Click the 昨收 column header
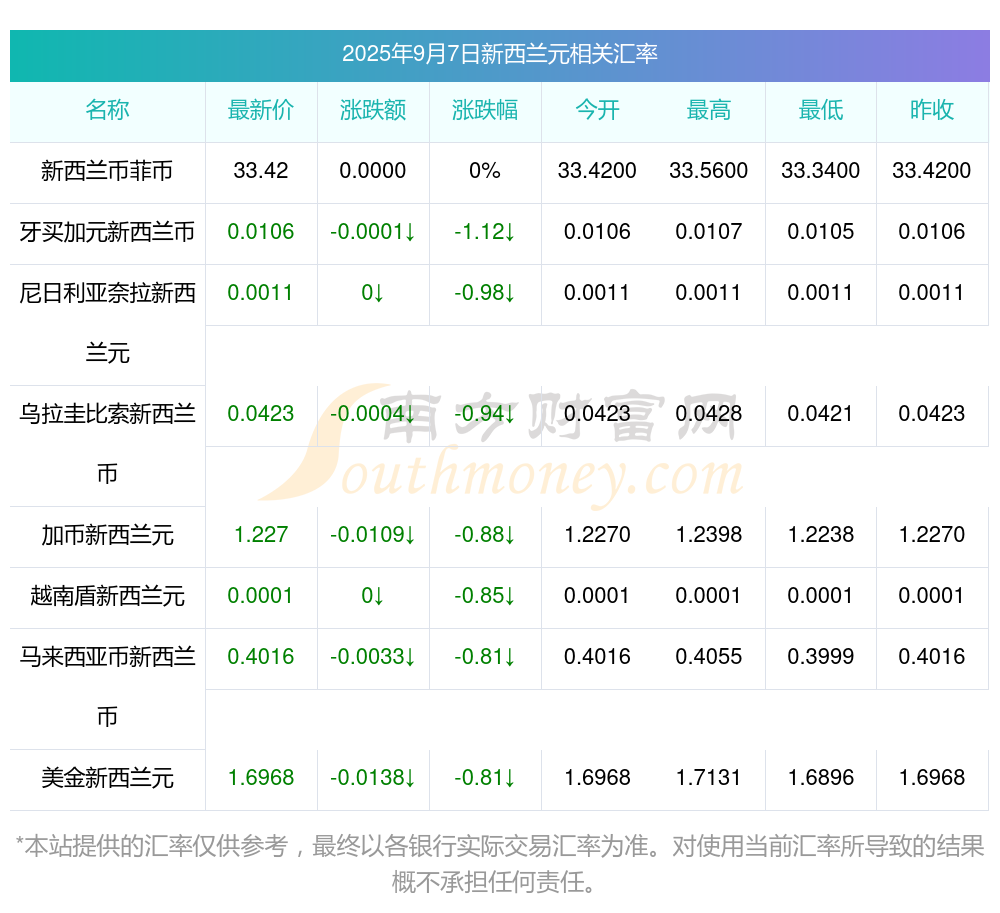This screenshot has width=1000, height=913. 932,110
